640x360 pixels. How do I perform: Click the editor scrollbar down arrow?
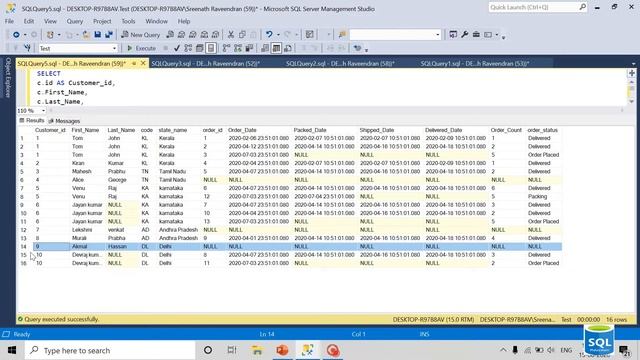click(631, 101)
